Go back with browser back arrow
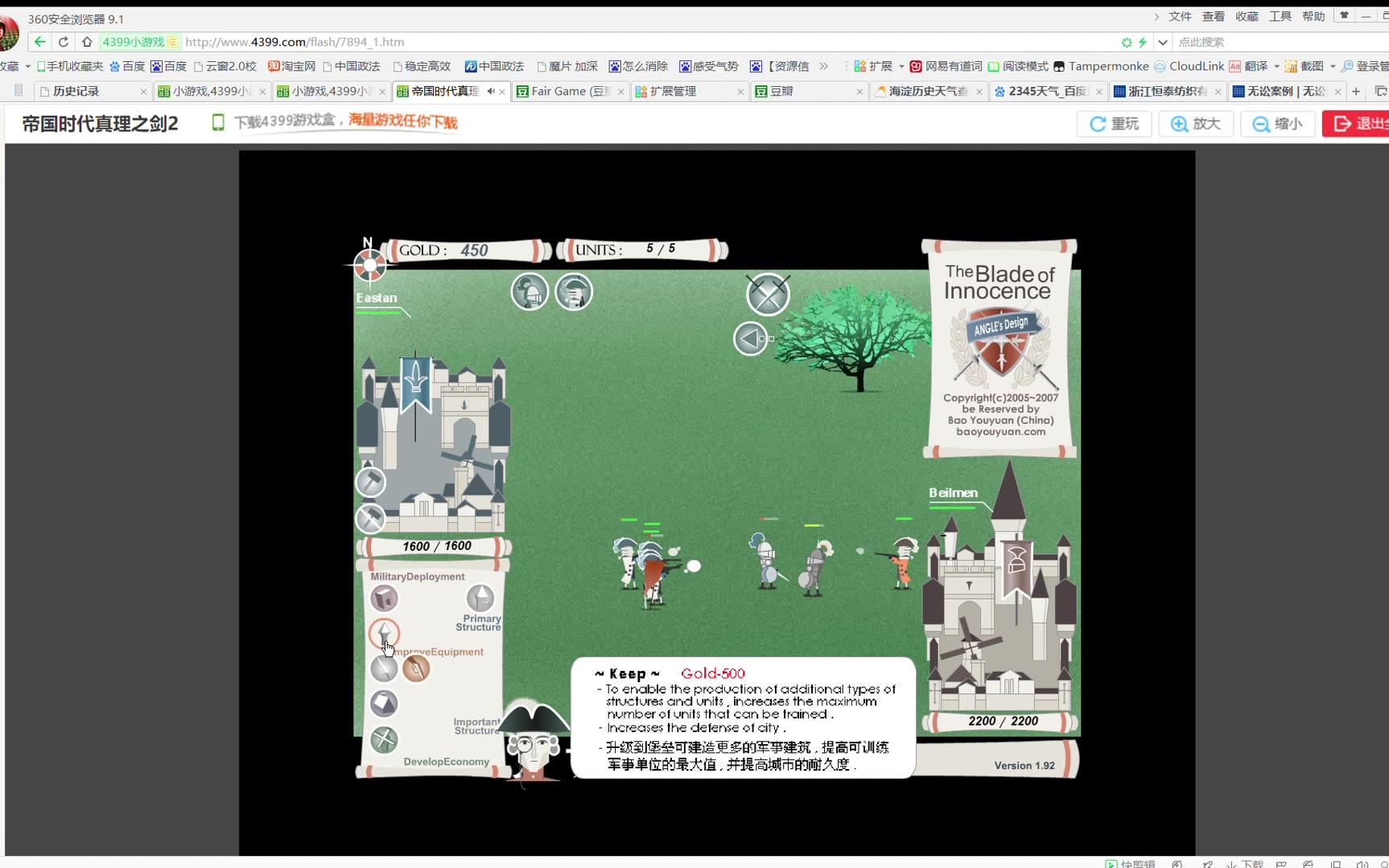This screenshot has width=1389, height=868. pos(39,42)
